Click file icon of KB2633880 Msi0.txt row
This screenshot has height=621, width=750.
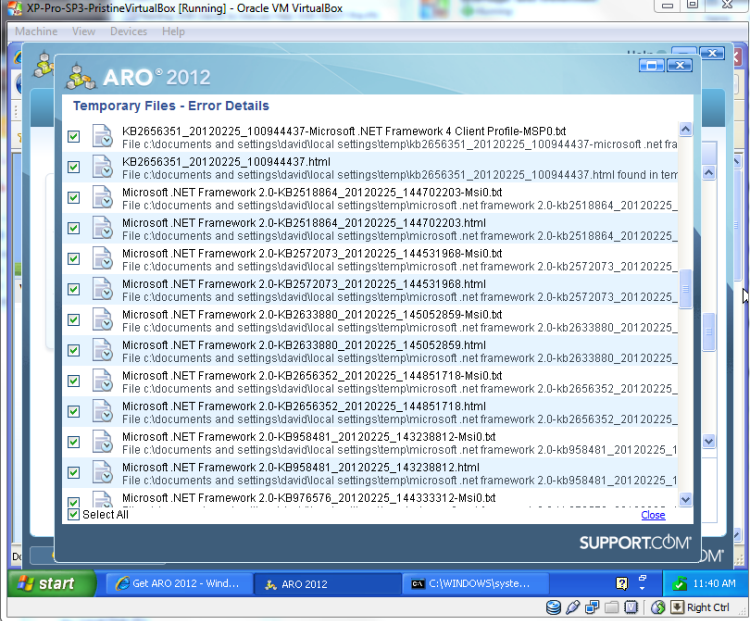tap(102, 320)
